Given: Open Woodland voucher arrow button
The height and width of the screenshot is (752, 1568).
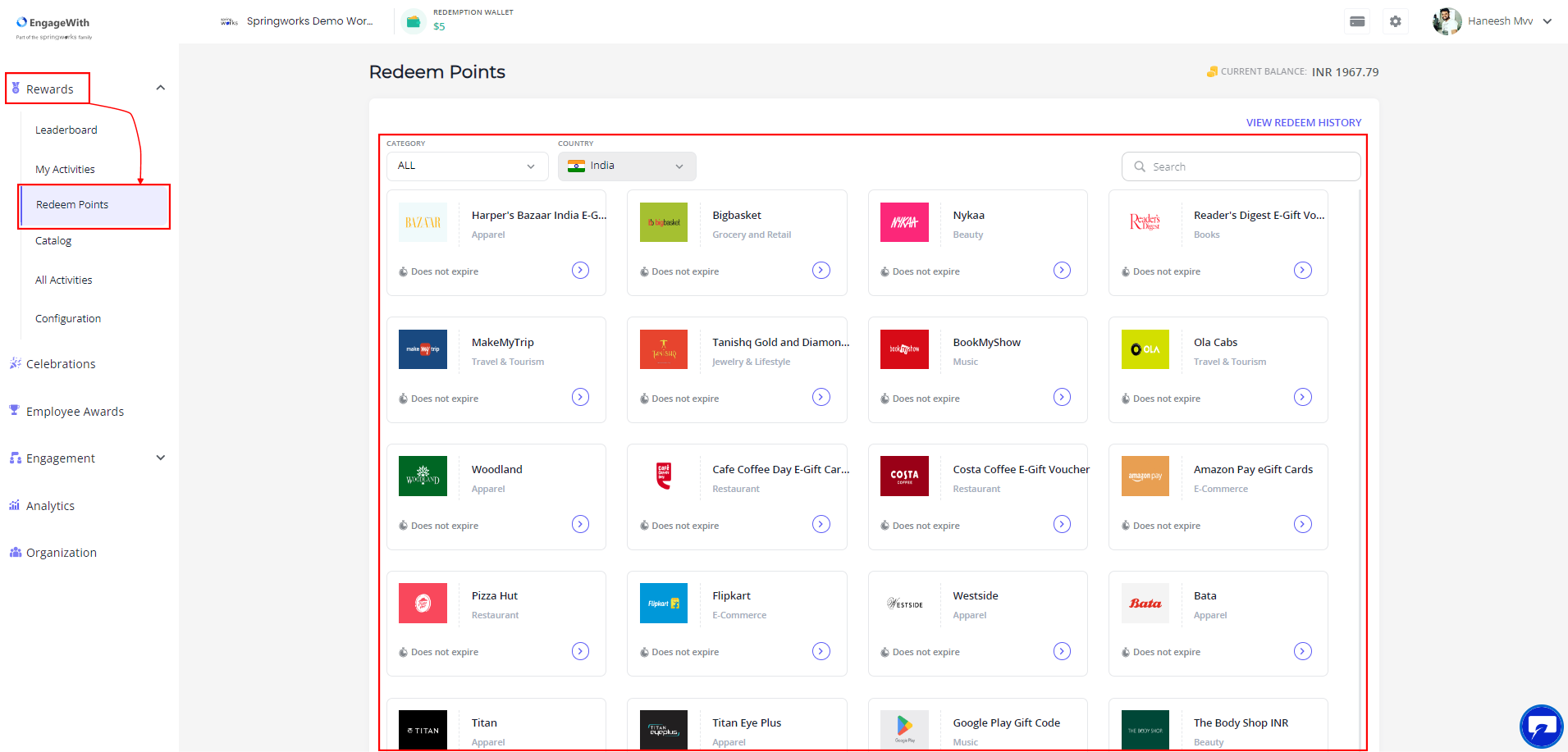Looking at the screenshot, I should point(580,524).
